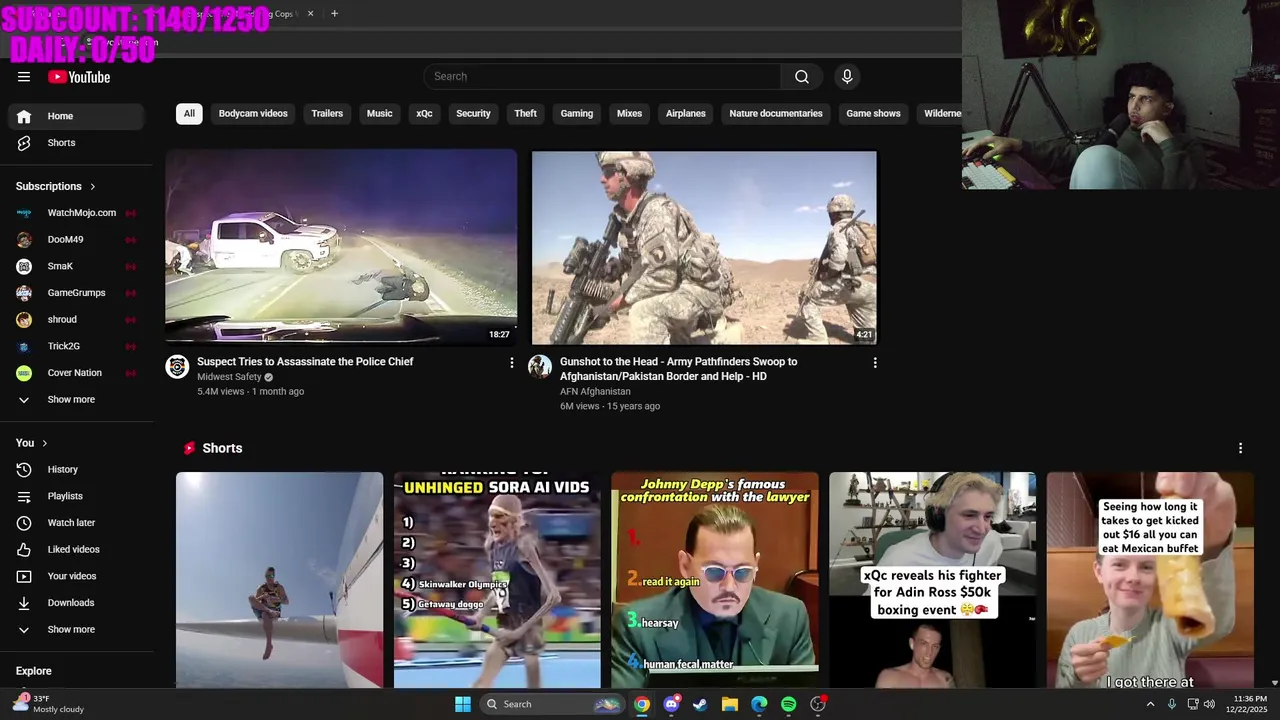Open File Explorer from taskbar

click(730, 704)
